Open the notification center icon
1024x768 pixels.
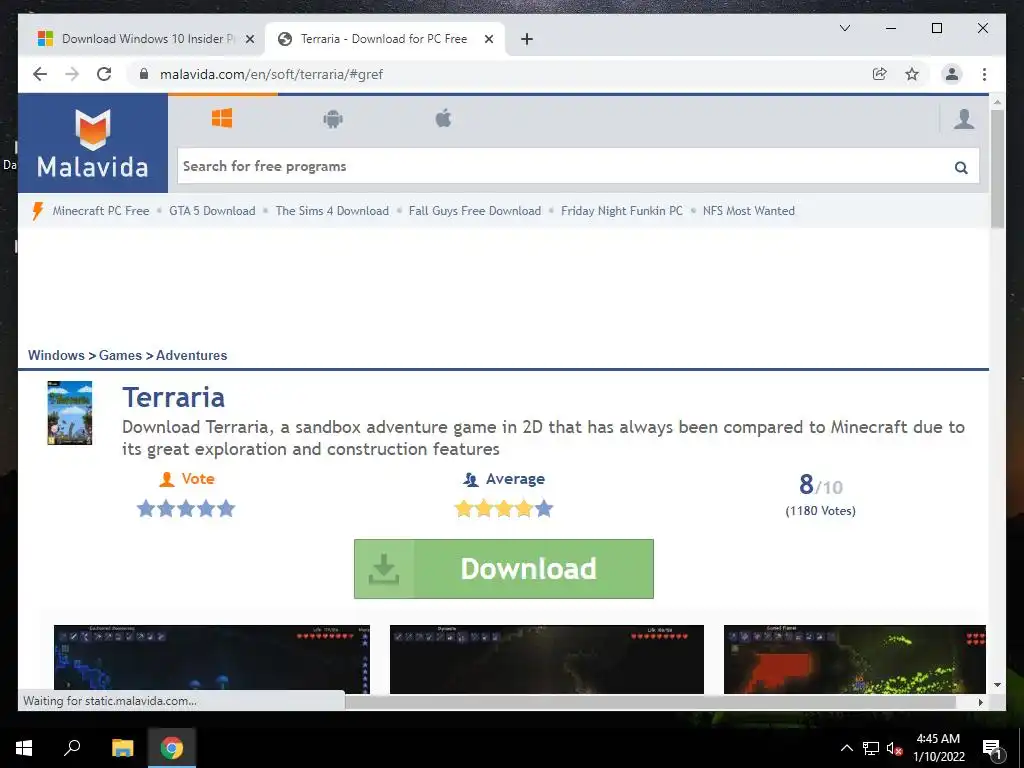pos(991,748)
